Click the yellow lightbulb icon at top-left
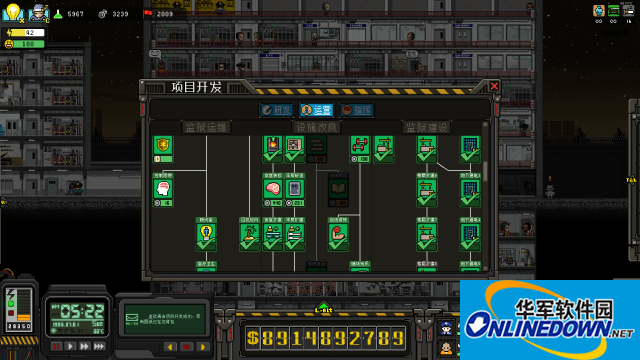The height and width of the screenshot is (360, 640). 13,13
